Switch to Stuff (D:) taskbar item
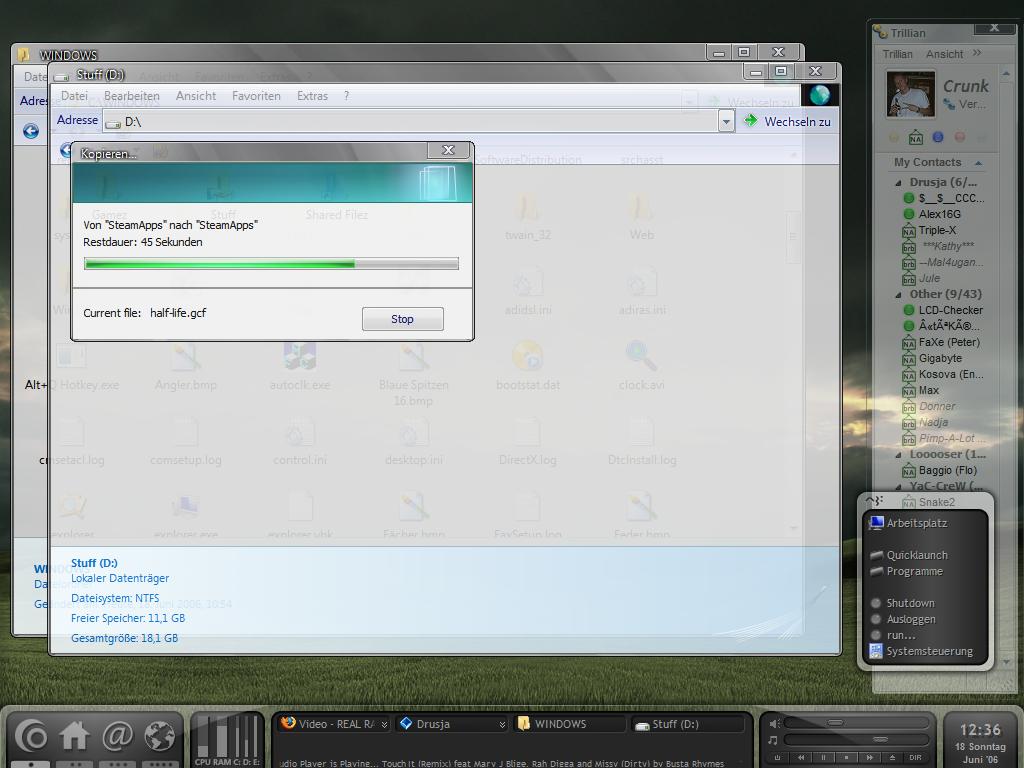1024x768 pixels. click(688, 724)
